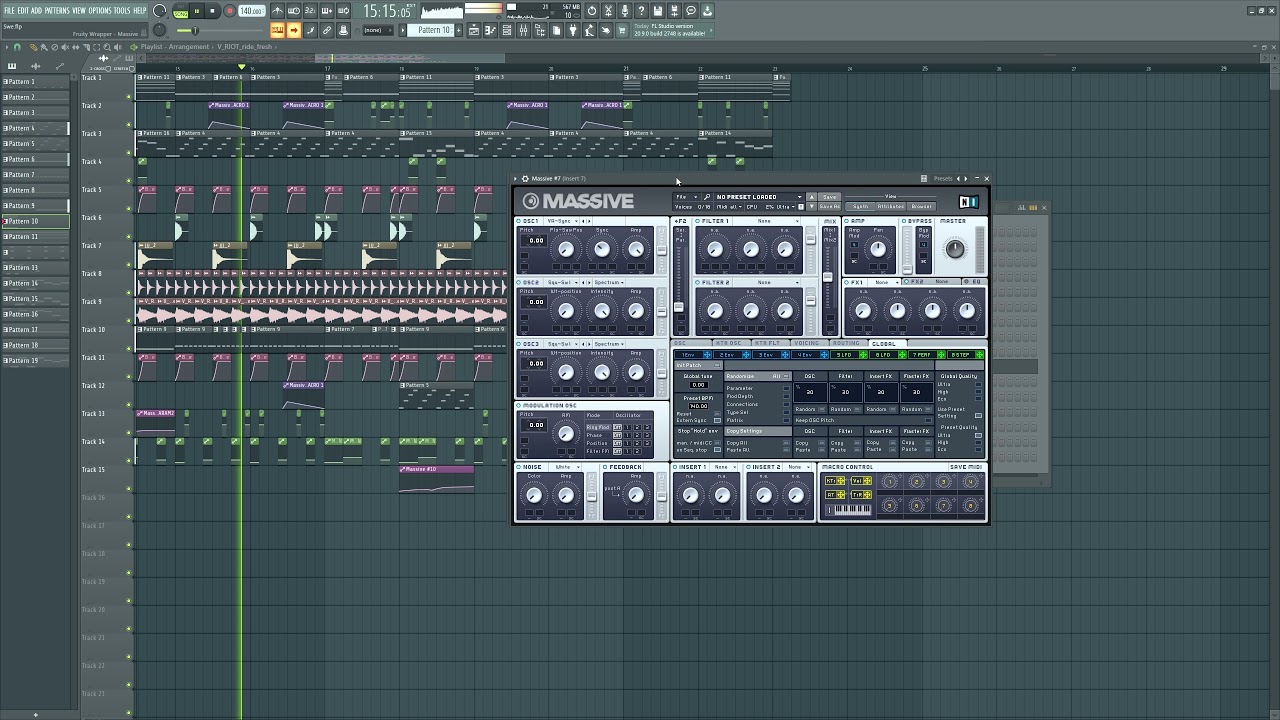The height and width of the screenshot is (720, 1280).
Task: Toggle FX1 on/off
Action: tap(846, 282)
